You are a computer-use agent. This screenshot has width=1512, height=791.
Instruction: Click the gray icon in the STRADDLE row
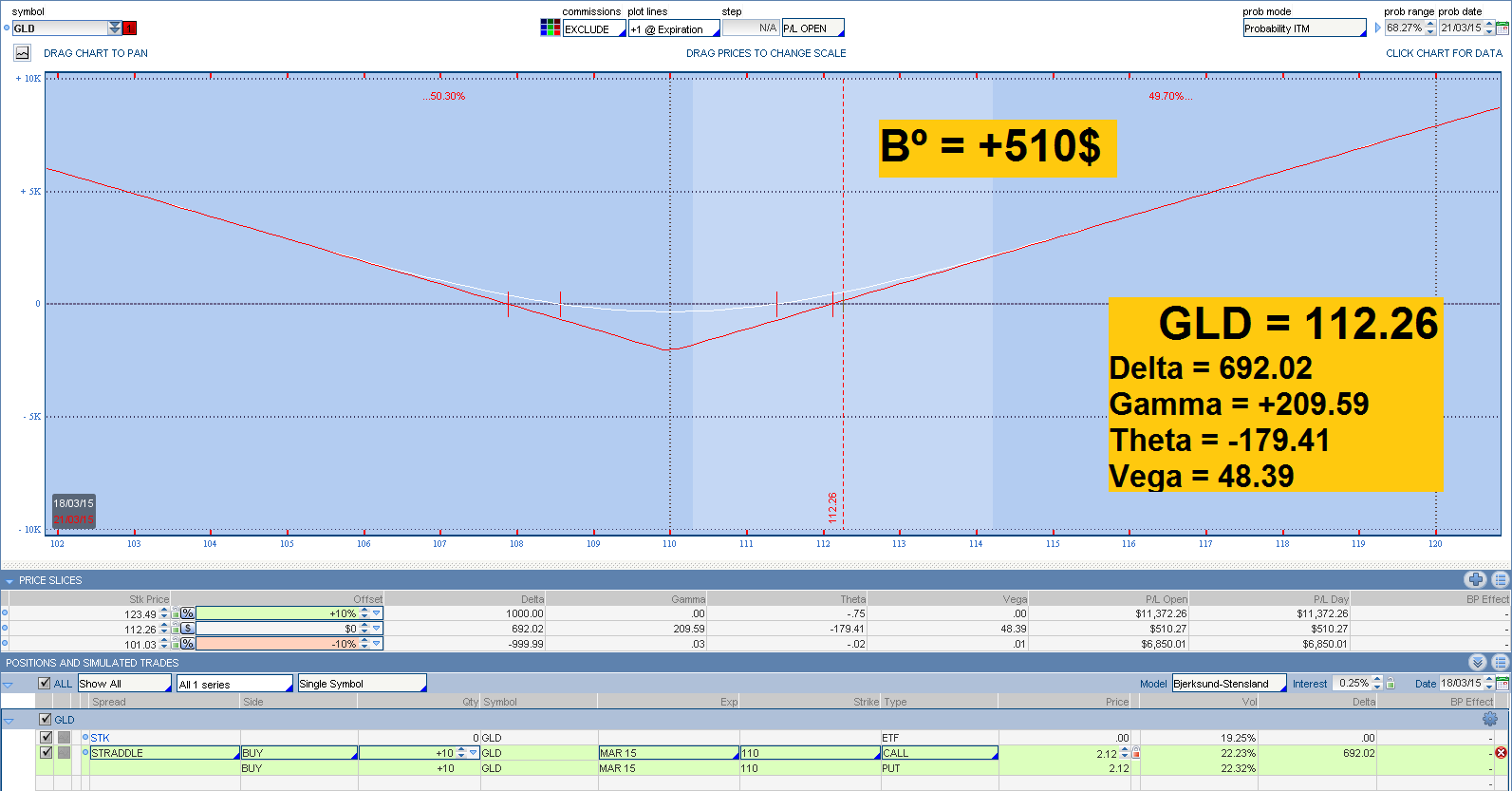(64, 753)
